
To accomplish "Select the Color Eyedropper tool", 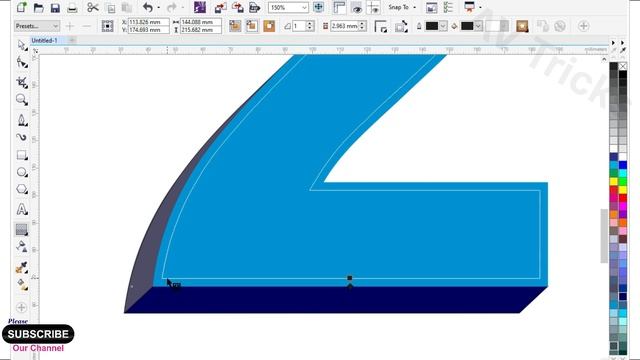I will pos(22,267).
